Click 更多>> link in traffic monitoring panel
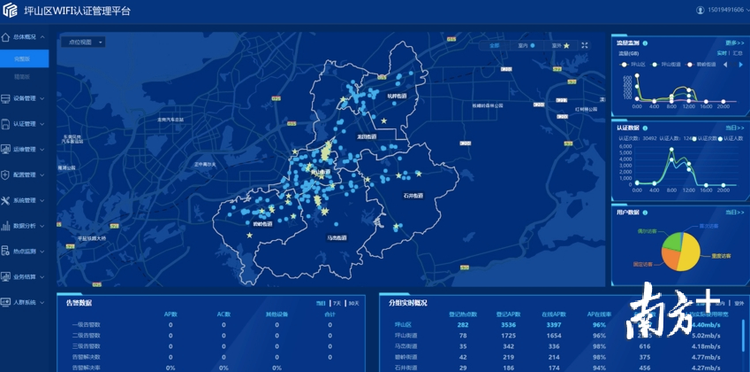 735,43
